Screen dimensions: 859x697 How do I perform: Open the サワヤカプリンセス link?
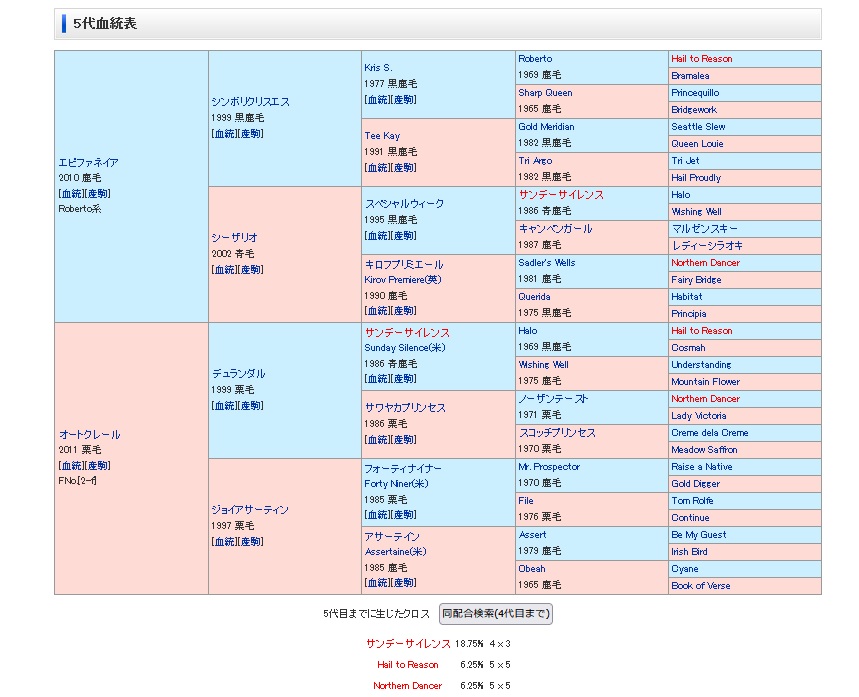pos(405,408)
